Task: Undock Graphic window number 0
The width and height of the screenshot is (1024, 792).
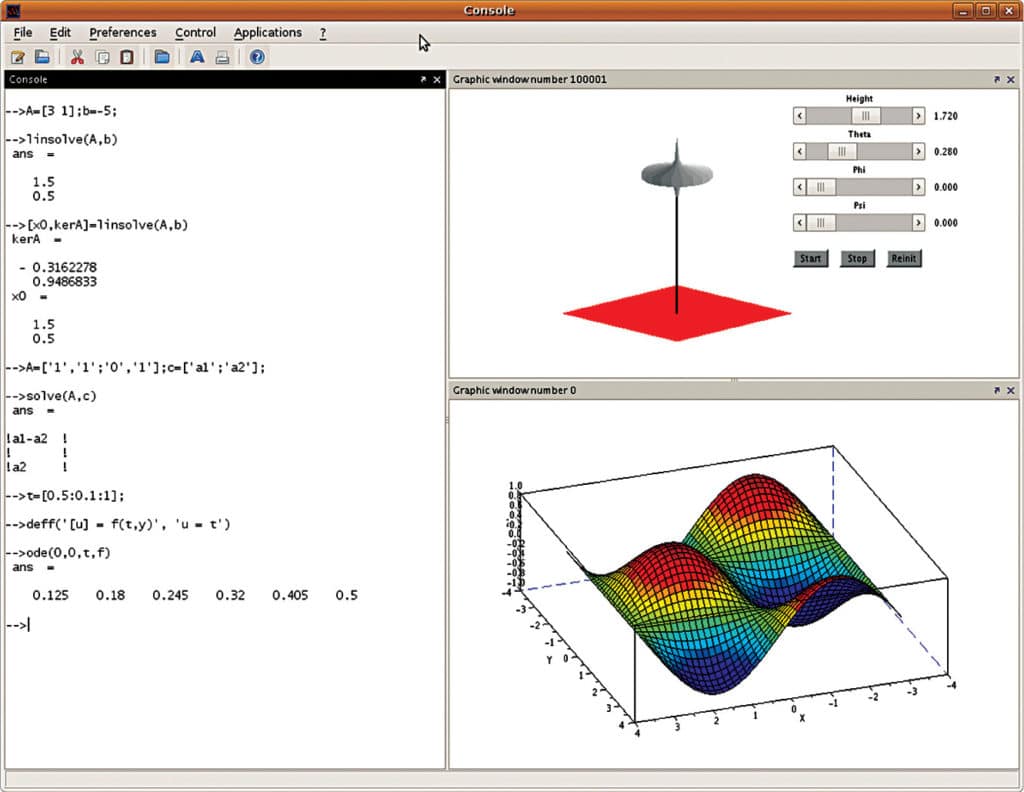Action: click(996, 390)
